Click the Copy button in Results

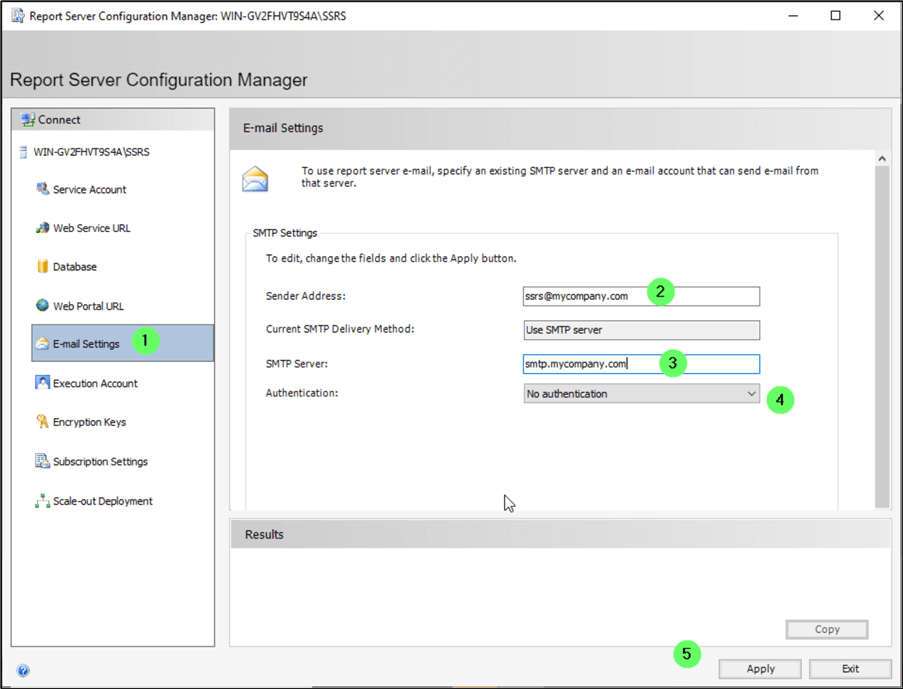point(827,629)
